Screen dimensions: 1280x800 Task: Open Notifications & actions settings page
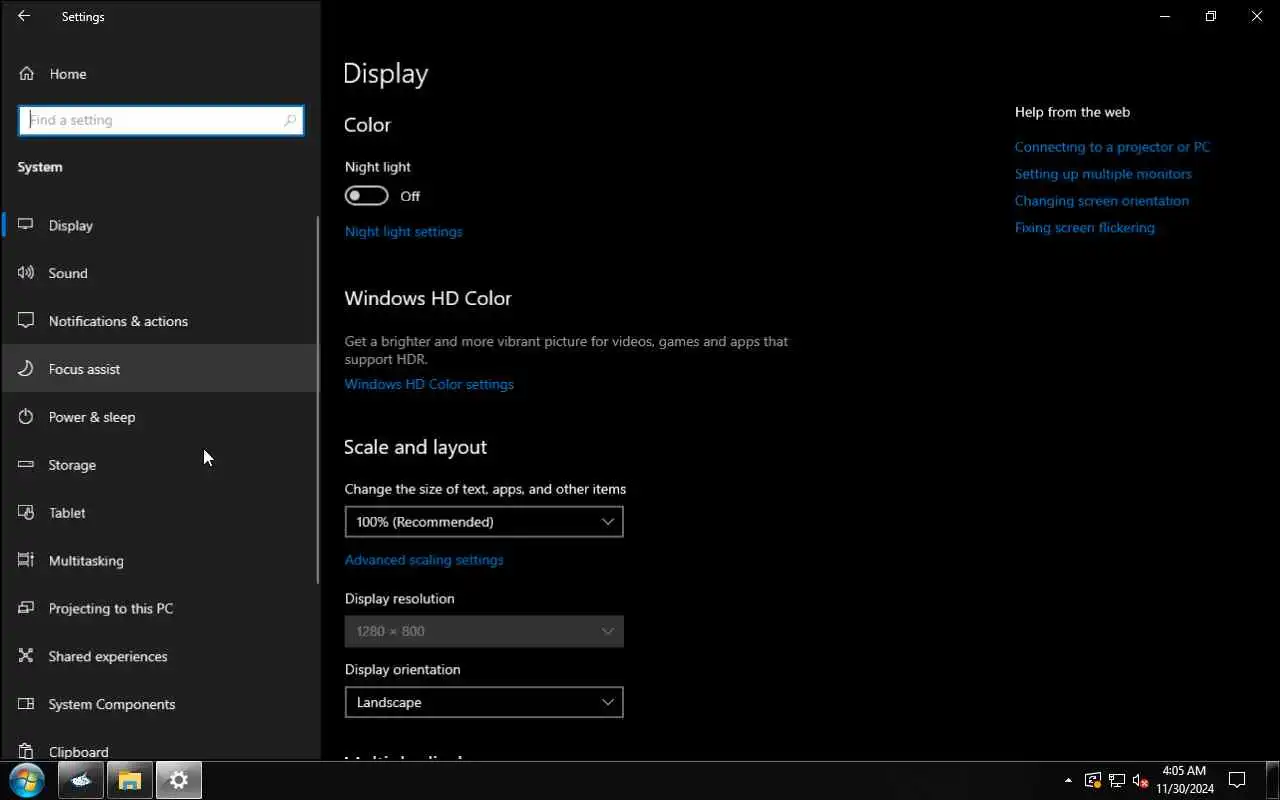pyautogui.click(x=118, y=321)
